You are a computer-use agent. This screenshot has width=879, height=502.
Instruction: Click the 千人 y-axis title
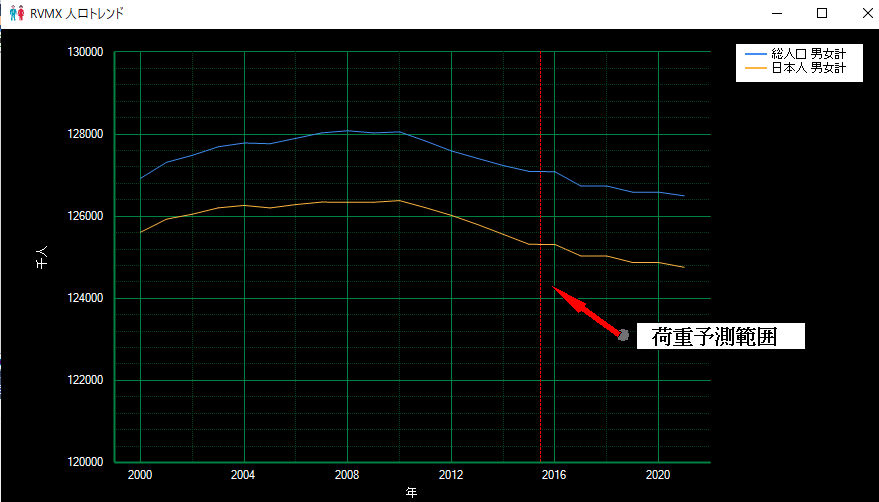point(42,259)
